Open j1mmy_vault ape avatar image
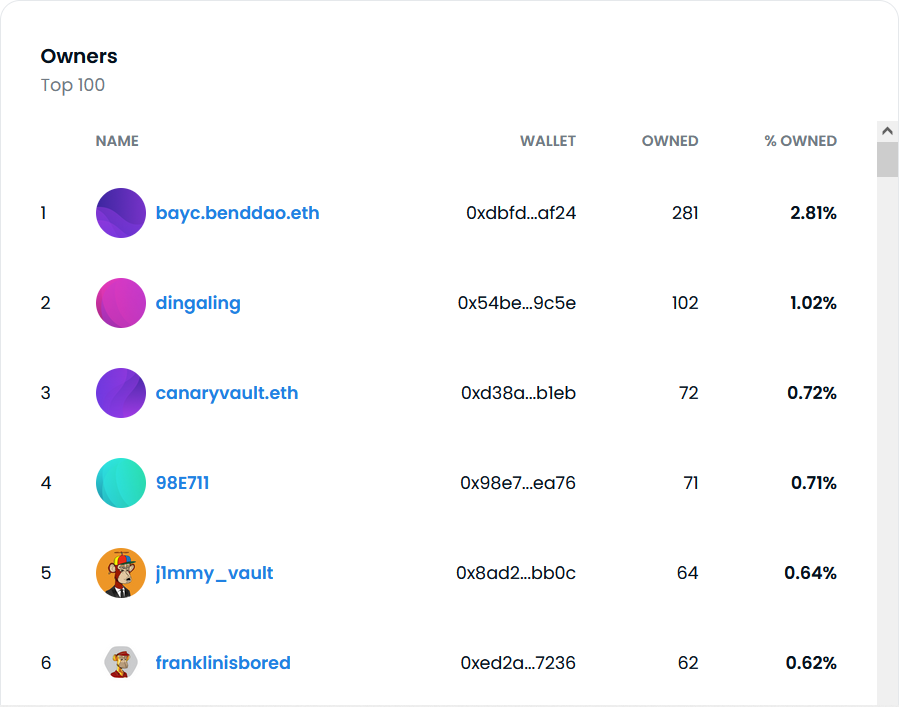Screen dimensions: 899x707 pos(121,573)
